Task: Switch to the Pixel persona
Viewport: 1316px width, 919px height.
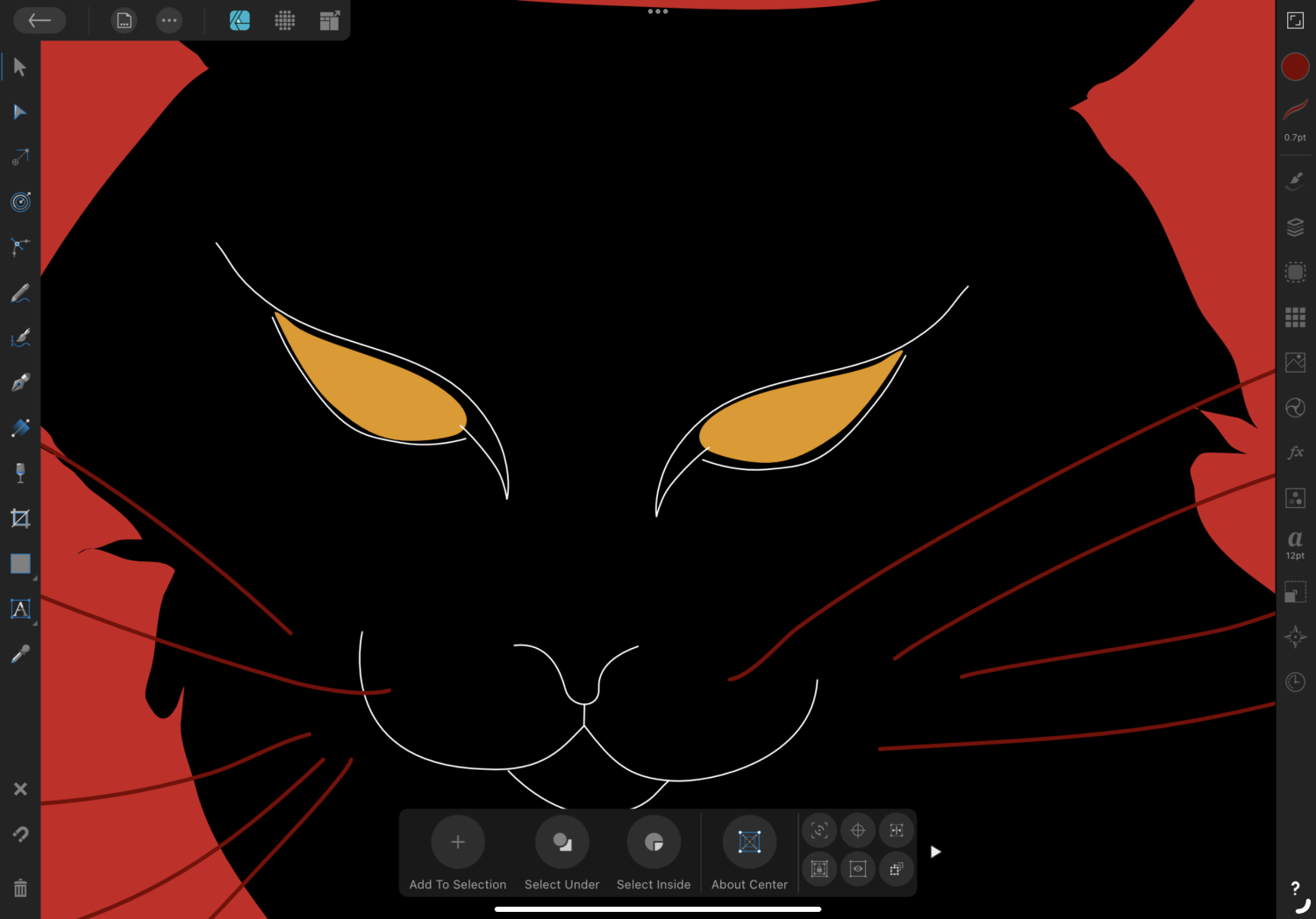Action: pos(285,20)
